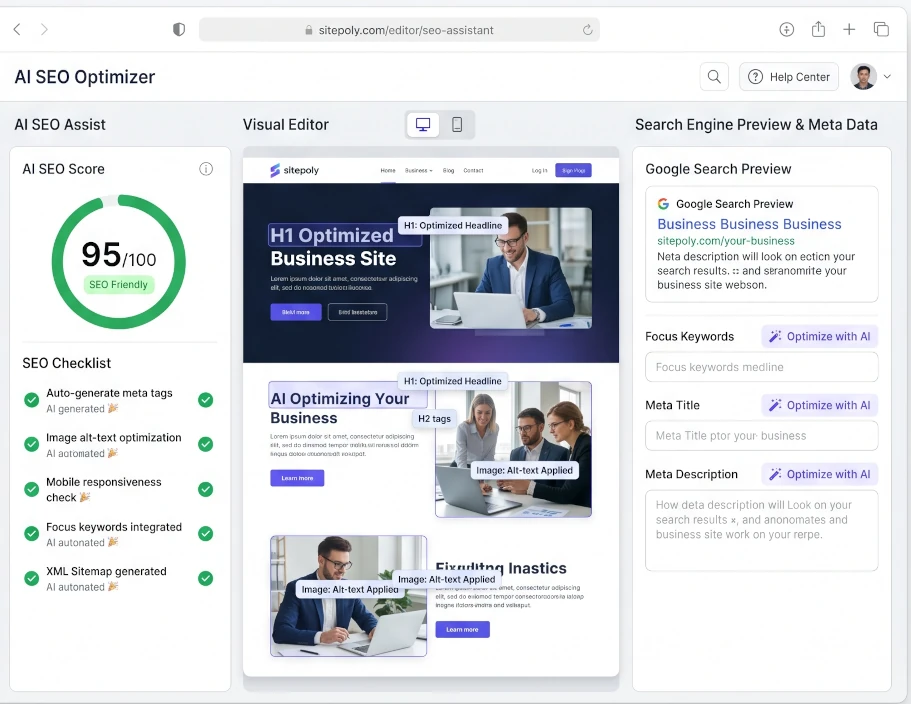Switch to mobile preview mode
The height and width of the screenshot is (704, 911).
tap(457, 124)
